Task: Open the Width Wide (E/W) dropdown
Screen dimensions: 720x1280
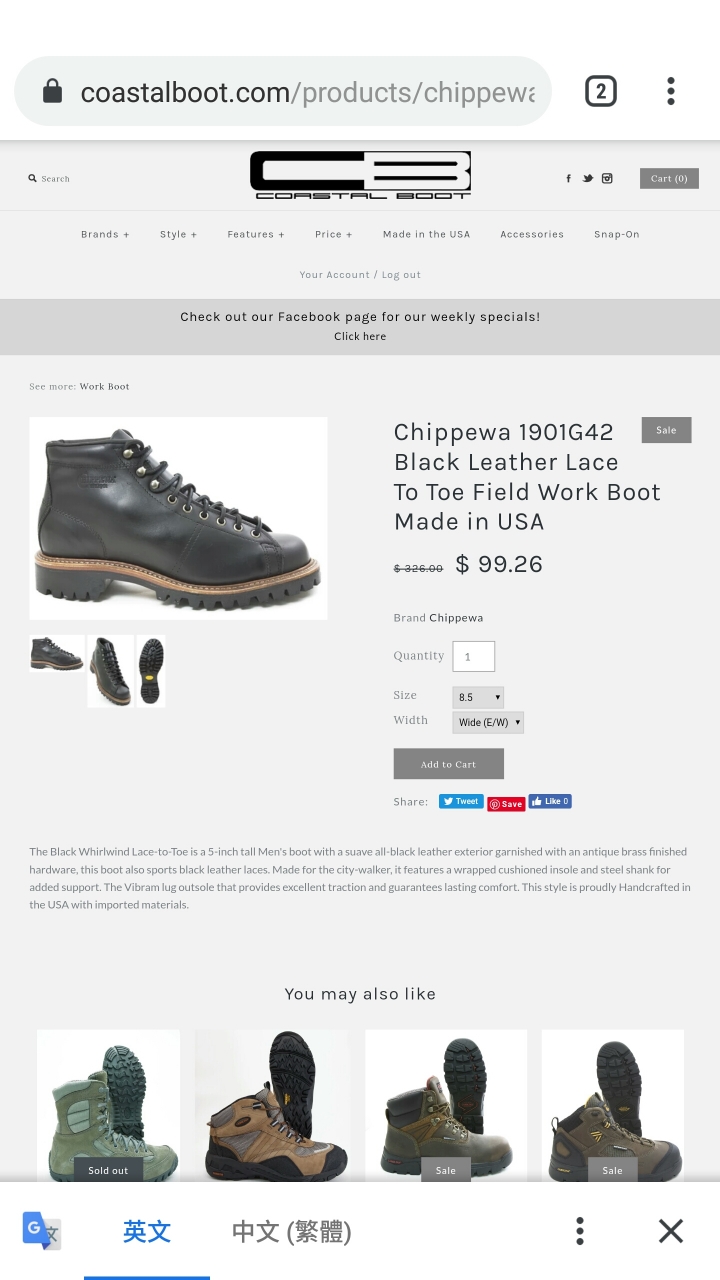Action: tap(488, 722)
